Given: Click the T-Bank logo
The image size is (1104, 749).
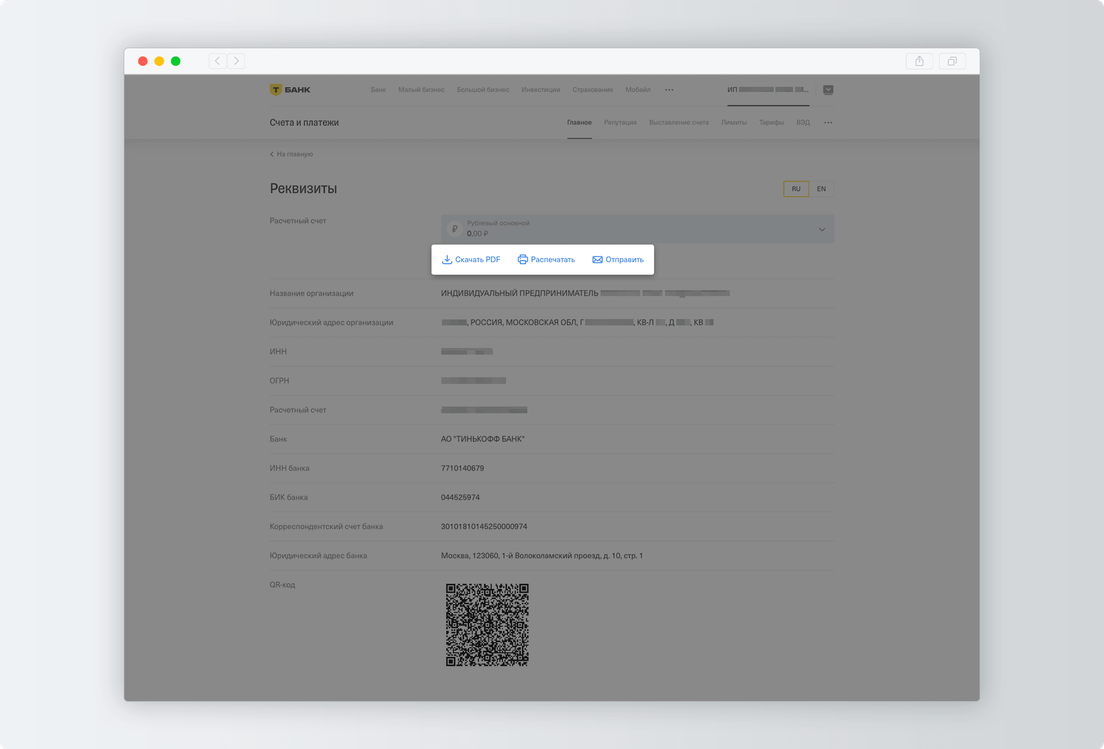Looking at the screenshot, I should [x=289, y=89].
